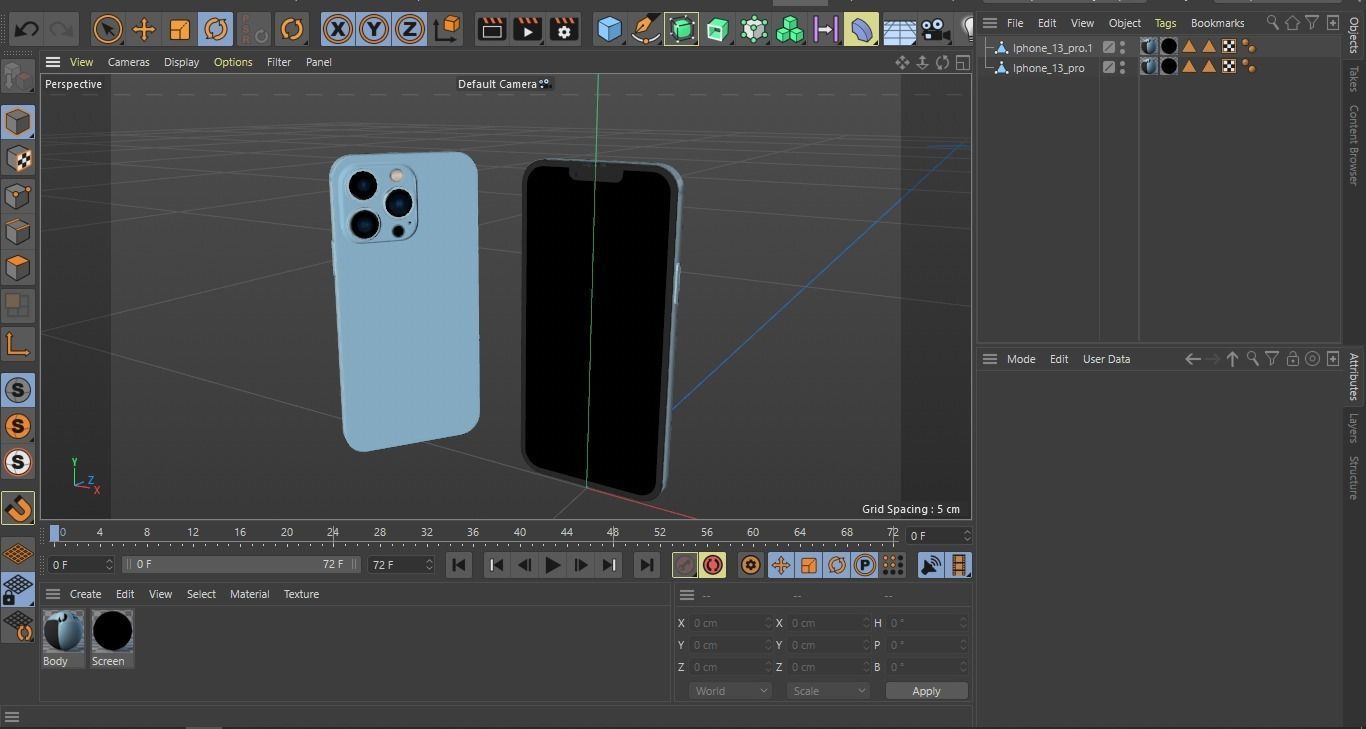Open the Scale mode dropdown
This screenshot has width=1366, height=729.
[827, 691]
